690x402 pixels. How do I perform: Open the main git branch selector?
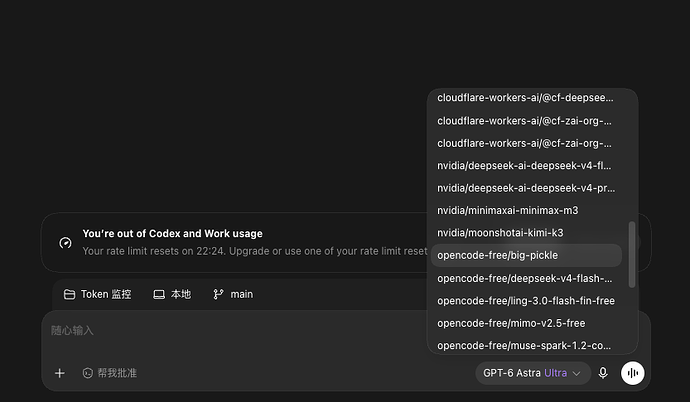[233, 294]
